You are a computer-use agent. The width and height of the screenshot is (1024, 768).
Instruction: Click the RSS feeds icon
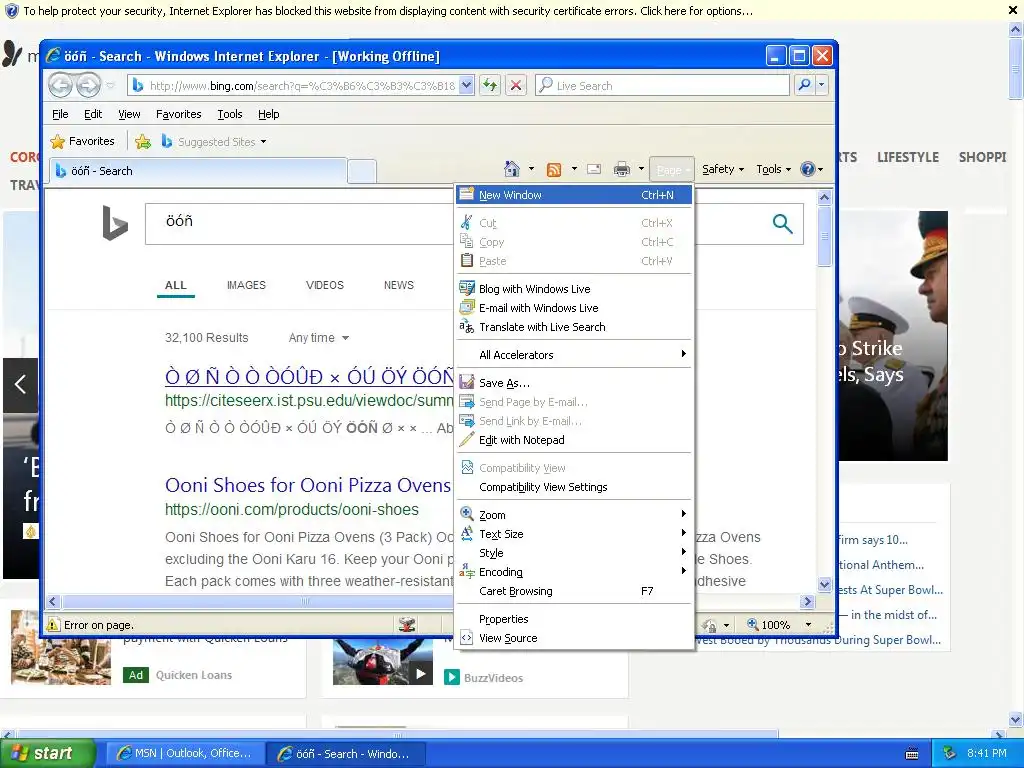tap(554, 170)
